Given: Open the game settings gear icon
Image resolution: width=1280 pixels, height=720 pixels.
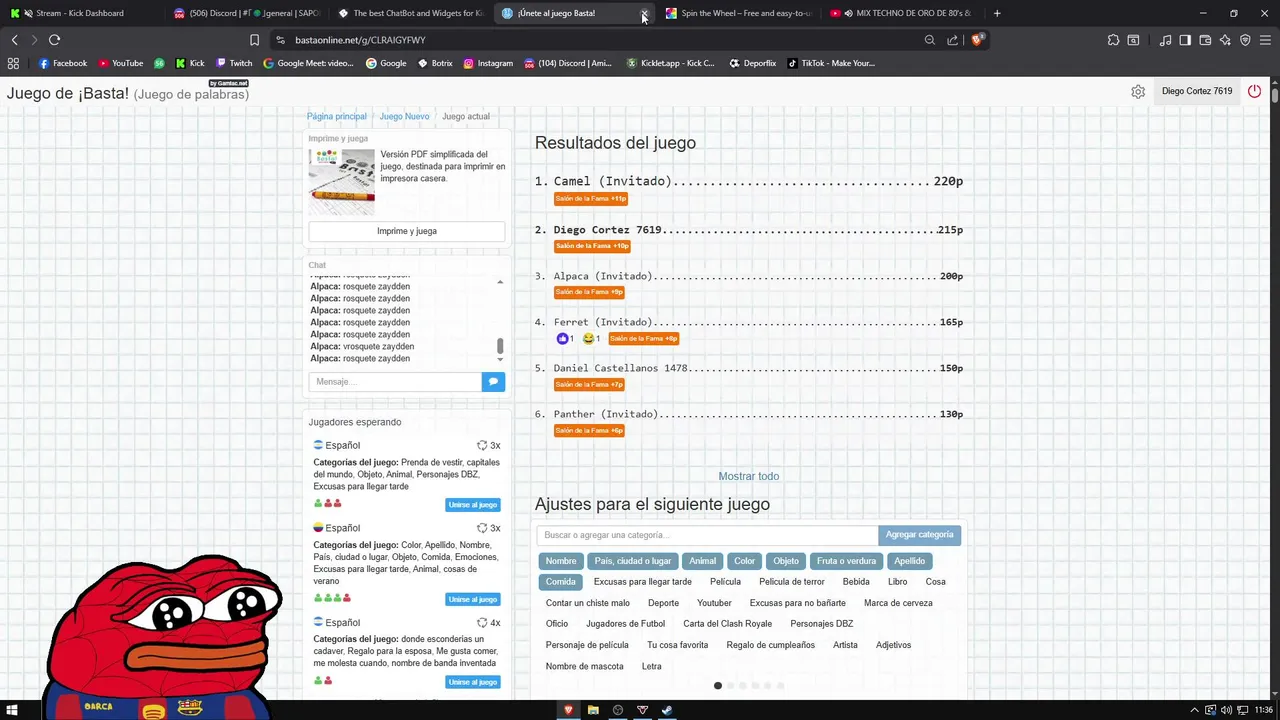Looking at the screenshot, I should 1138,91.
